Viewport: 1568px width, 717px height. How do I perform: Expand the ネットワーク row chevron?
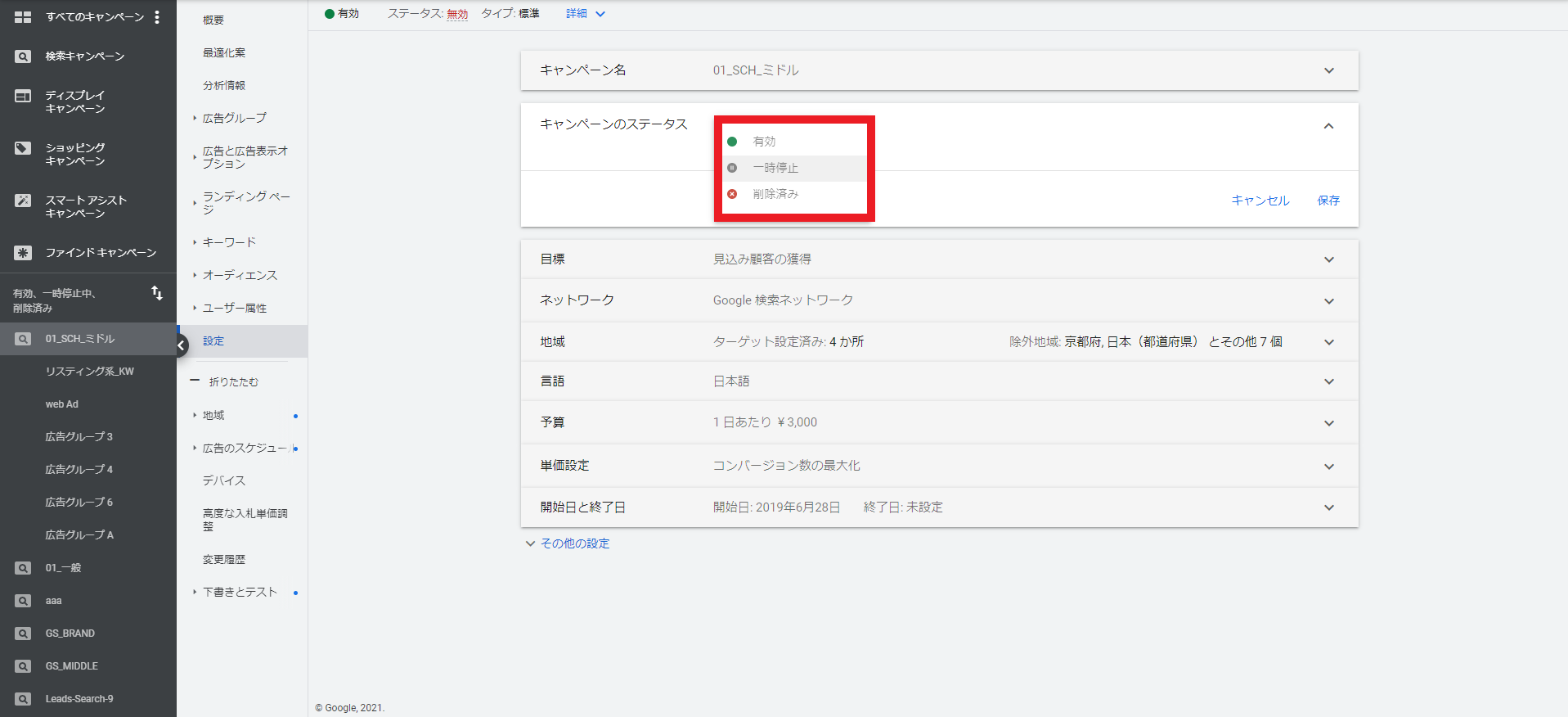click(x=1329, y=301)
